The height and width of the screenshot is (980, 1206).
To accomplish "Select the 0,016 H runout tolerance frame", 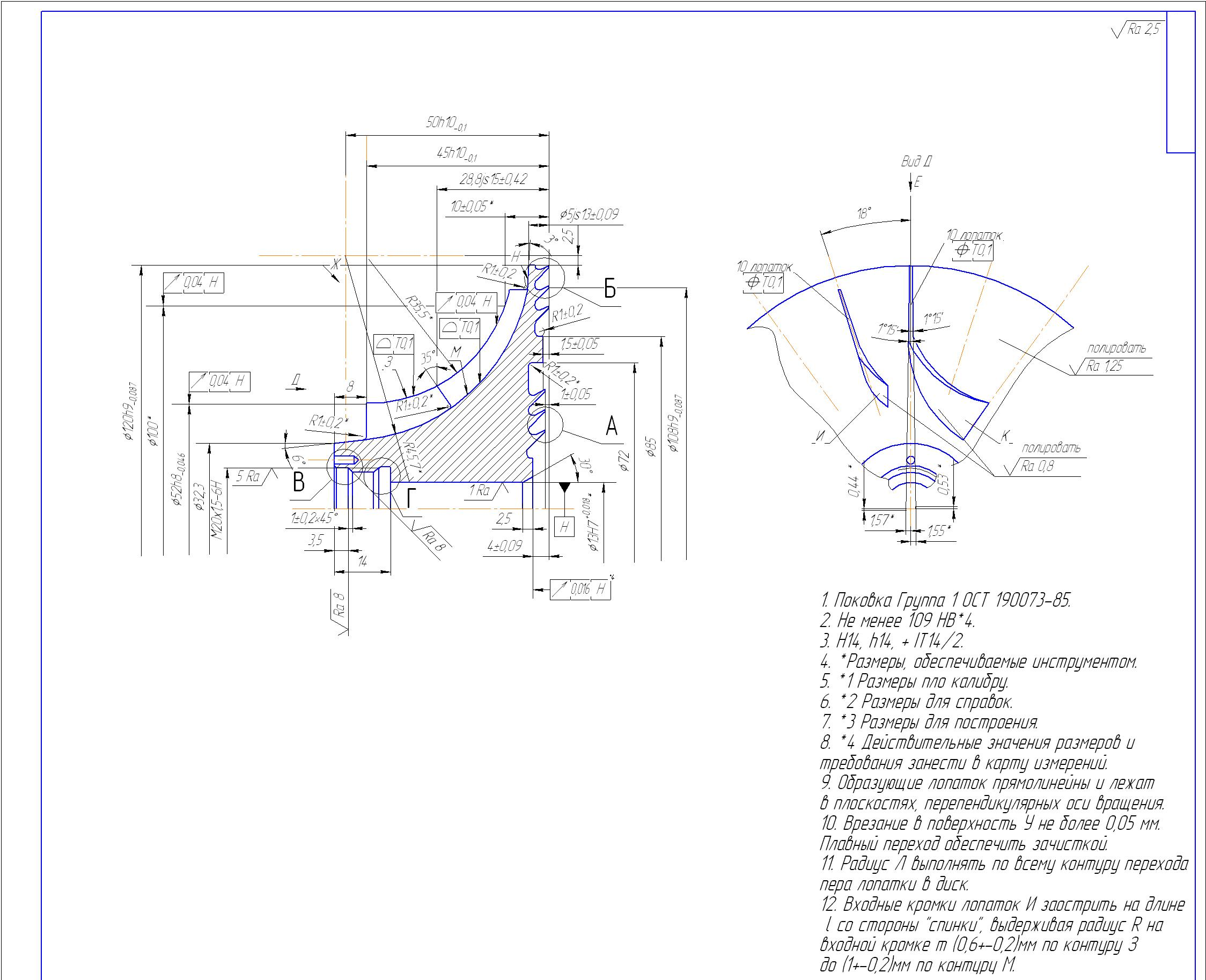I will coord(580,590).
